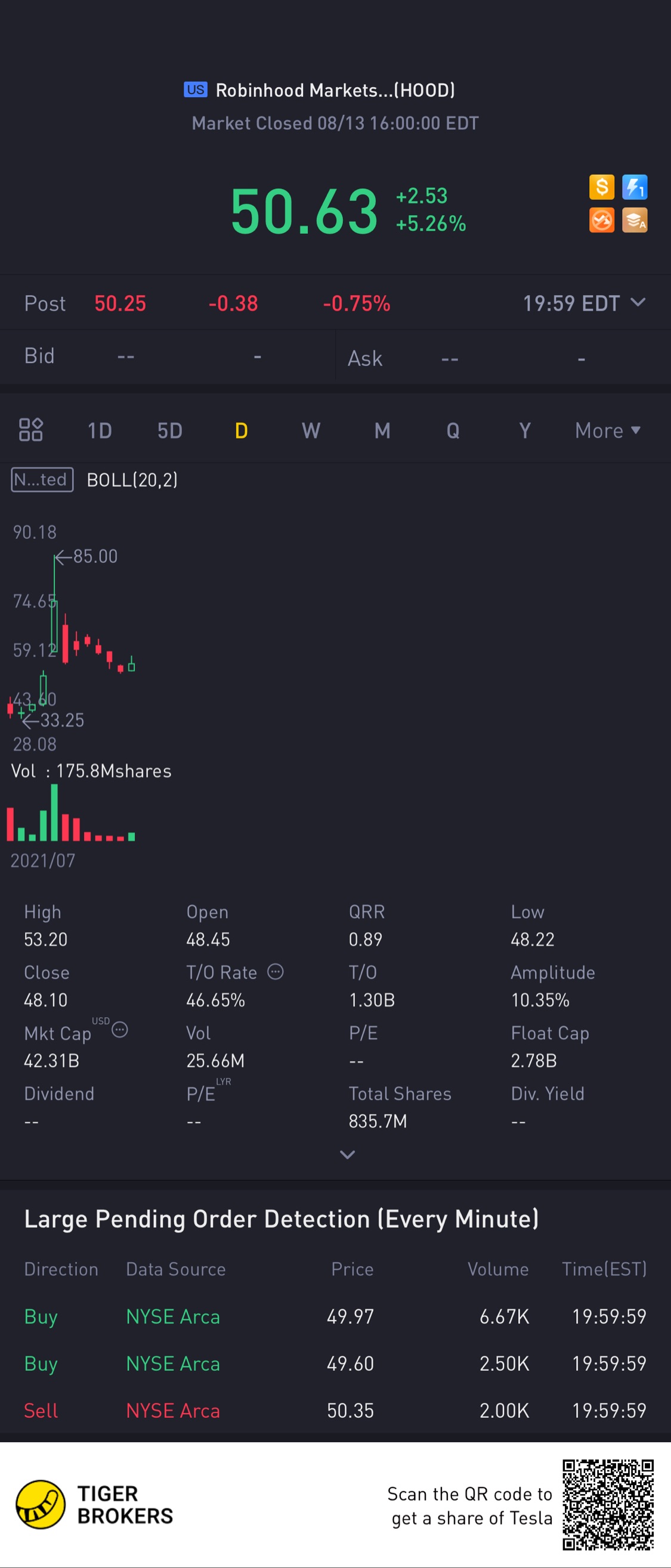Tap the QR code image
This screenshot has width=671, height=1568.
point(608,1505)
